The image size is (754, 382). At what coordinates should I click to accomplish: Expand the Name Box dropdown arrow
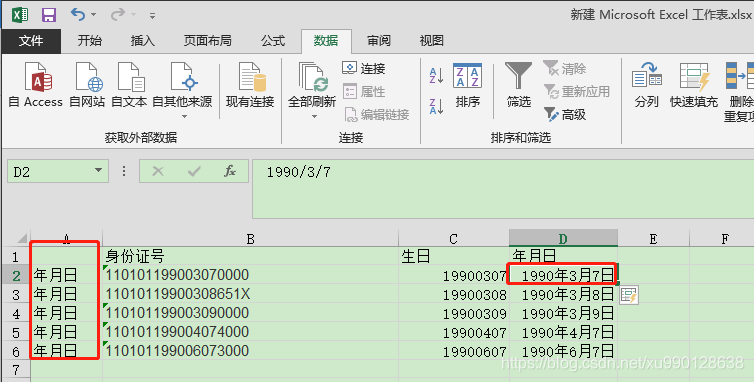[x=99, y=171]
